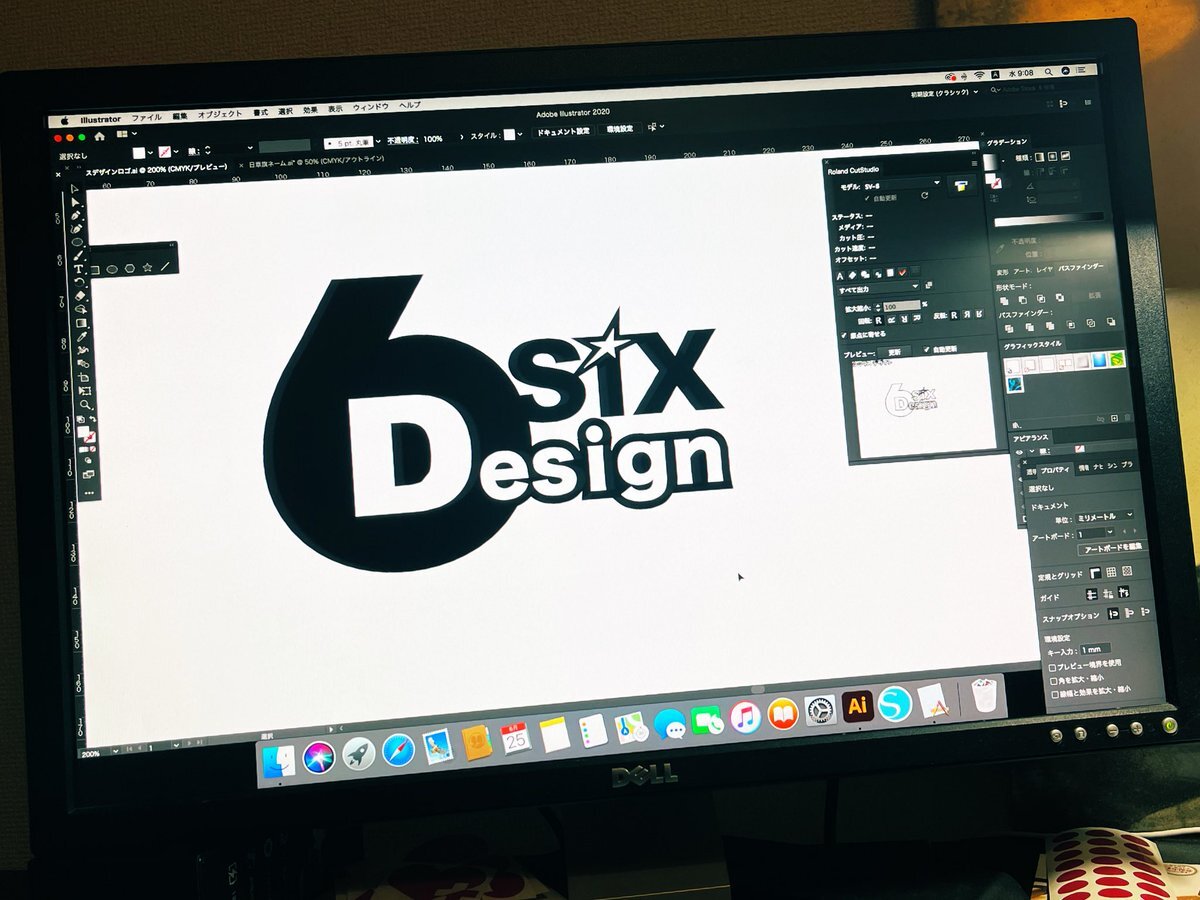1200x900 pixels.
Task: Pick the Star shape in floating shape toolbar
Action: click(148, 267)
